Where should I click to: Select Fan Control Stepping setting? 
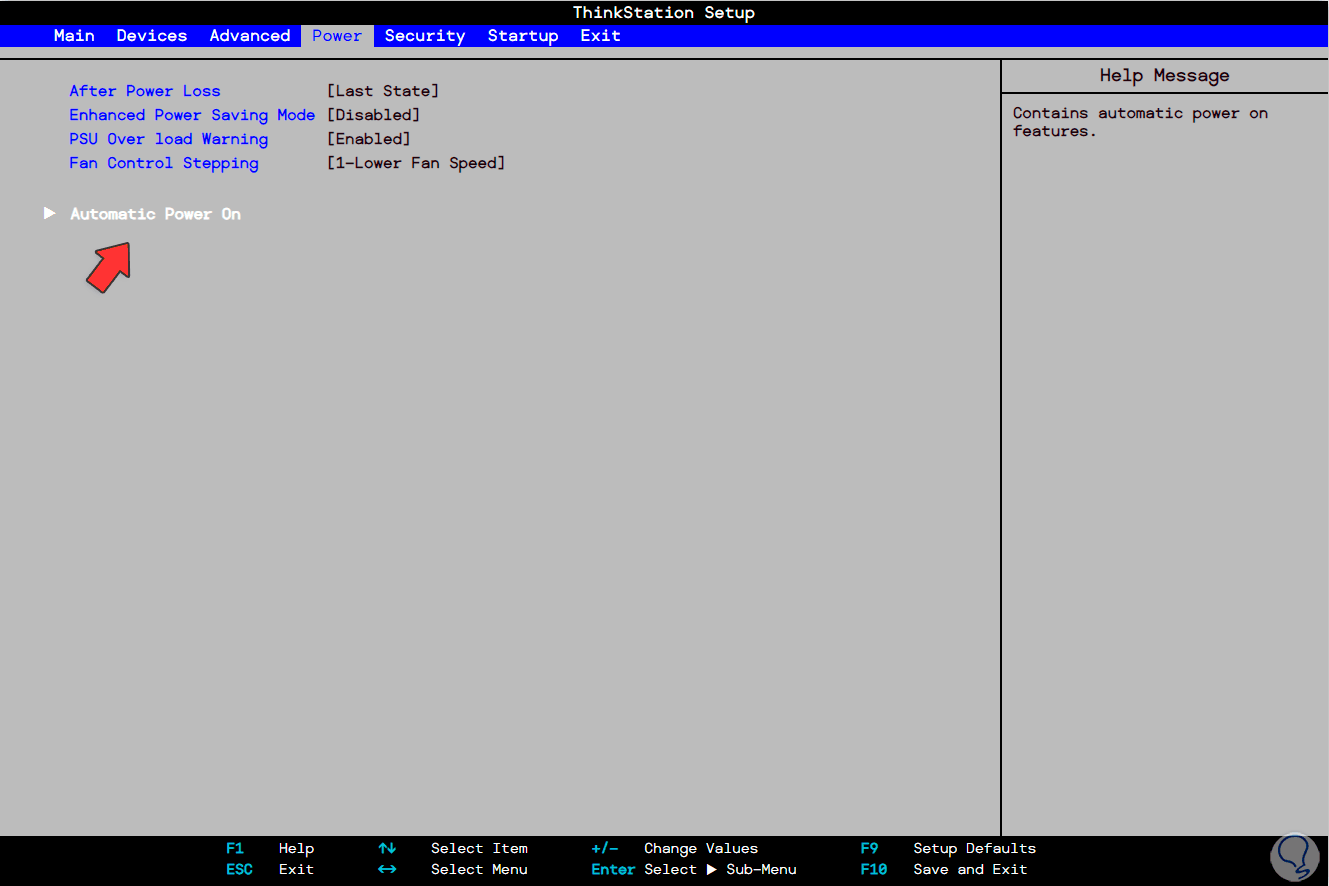[x=164, y=163]
